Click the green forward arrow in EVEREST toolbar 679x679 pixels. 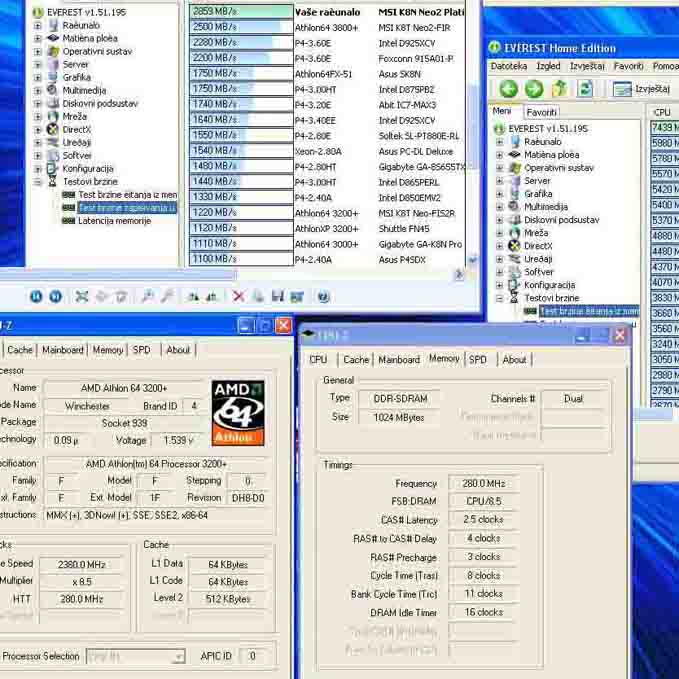(534, 89)
